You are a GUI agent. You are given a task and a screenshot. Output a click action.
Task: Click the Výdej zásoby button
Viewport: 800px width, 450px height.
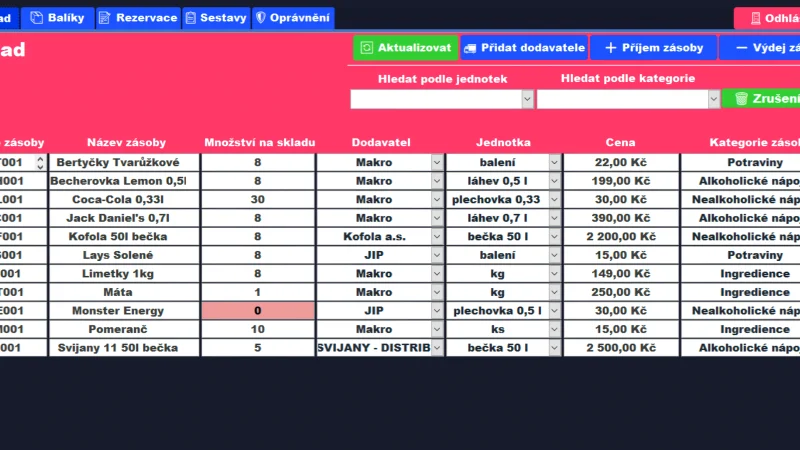760,47
